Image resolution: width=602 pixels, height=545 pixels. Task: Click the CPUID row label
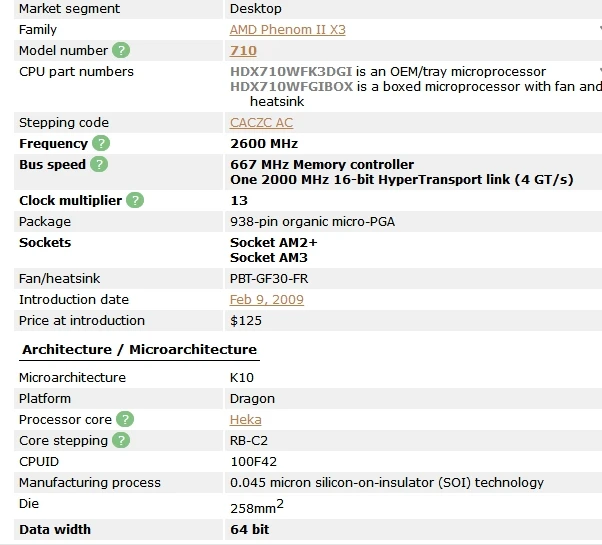click(x=39, y=462)
